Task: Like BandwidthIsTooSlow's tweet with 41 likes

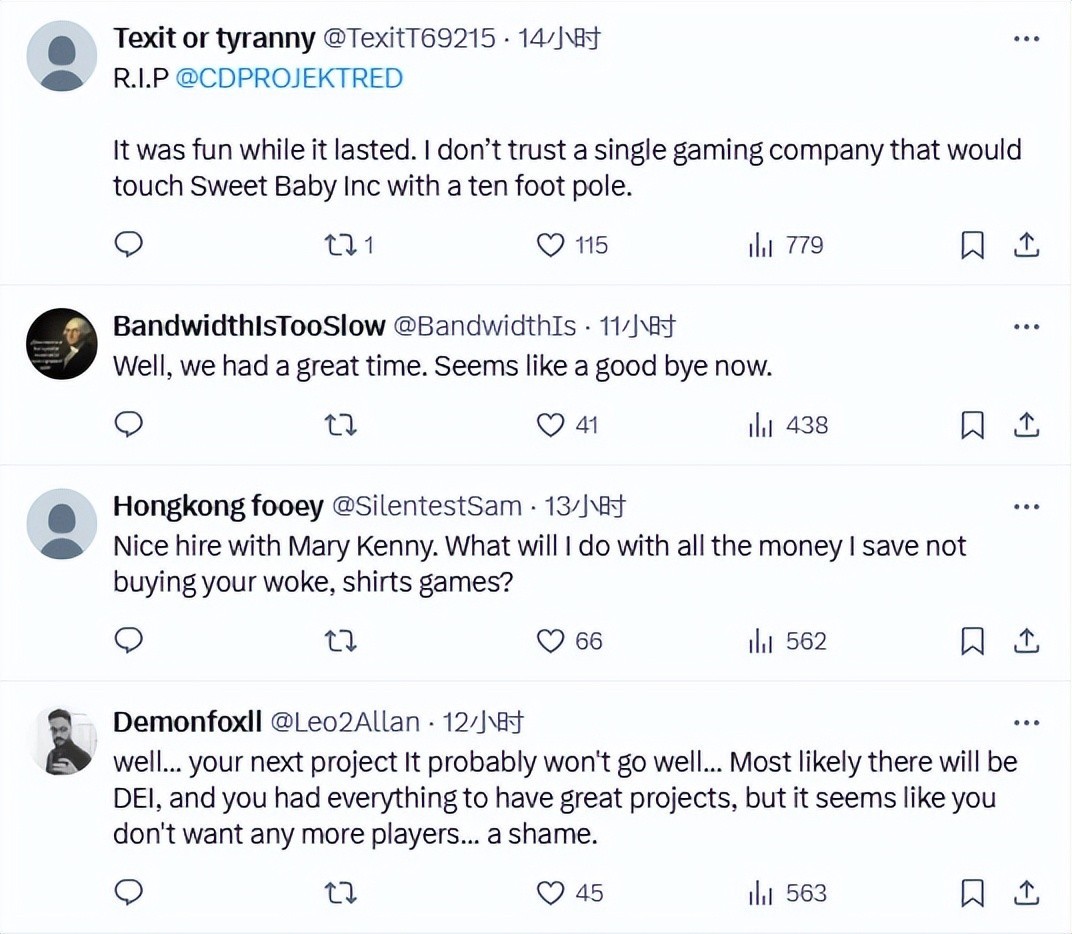Action: [551, 425]
